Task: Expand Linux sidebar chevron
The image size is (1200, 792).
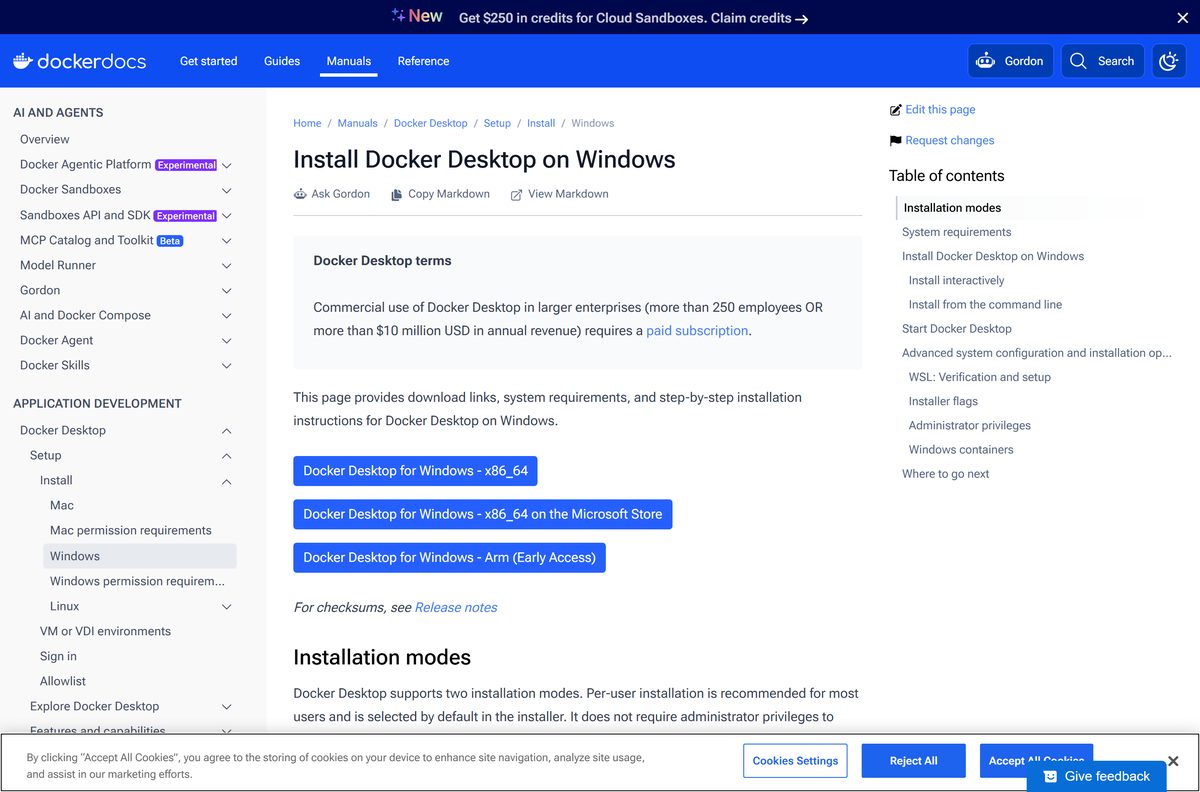Action: 227,606
